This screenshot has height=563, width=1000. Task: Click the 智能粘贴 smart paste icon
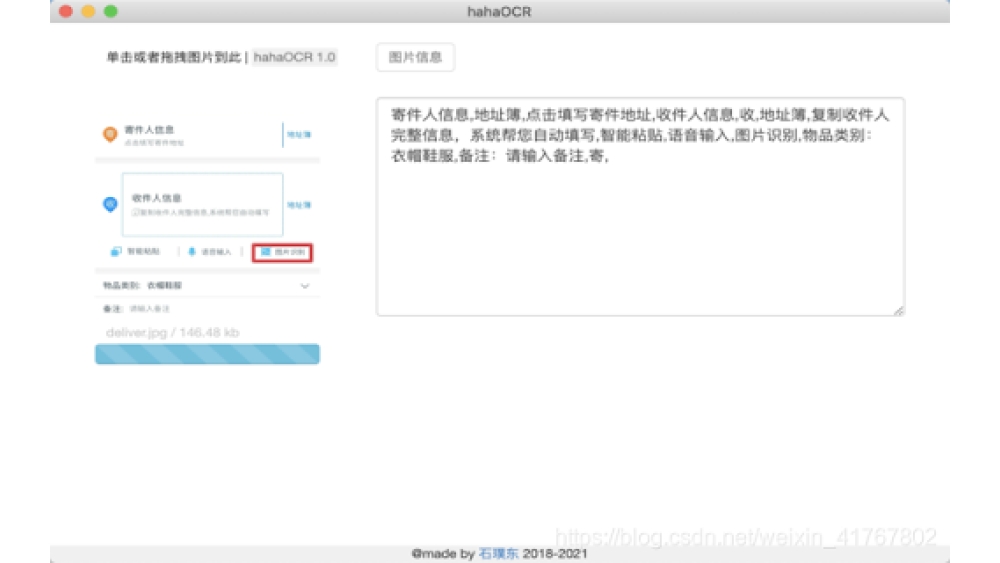(116, 252)
